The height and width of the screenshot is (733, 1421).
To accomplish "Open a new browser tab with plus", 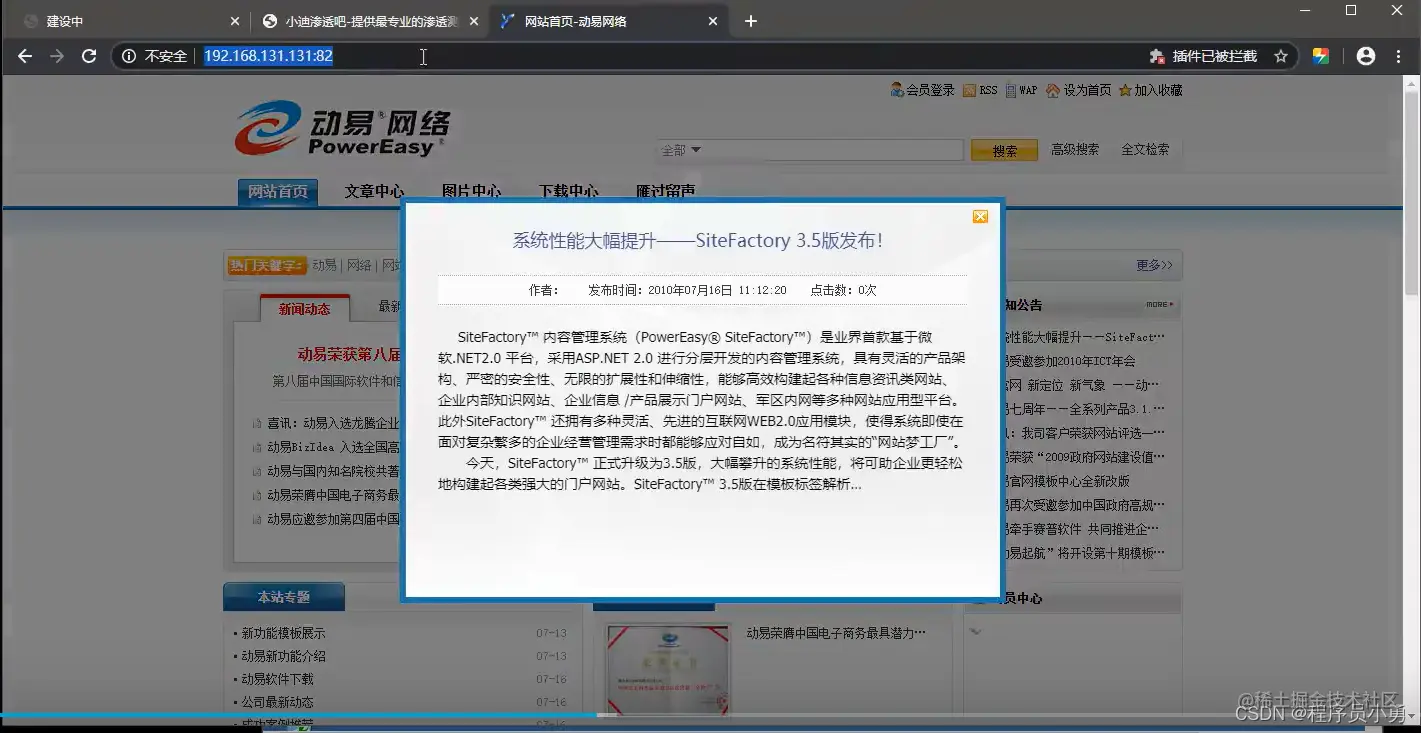I will pyautogui.click(x=751, y=21).
